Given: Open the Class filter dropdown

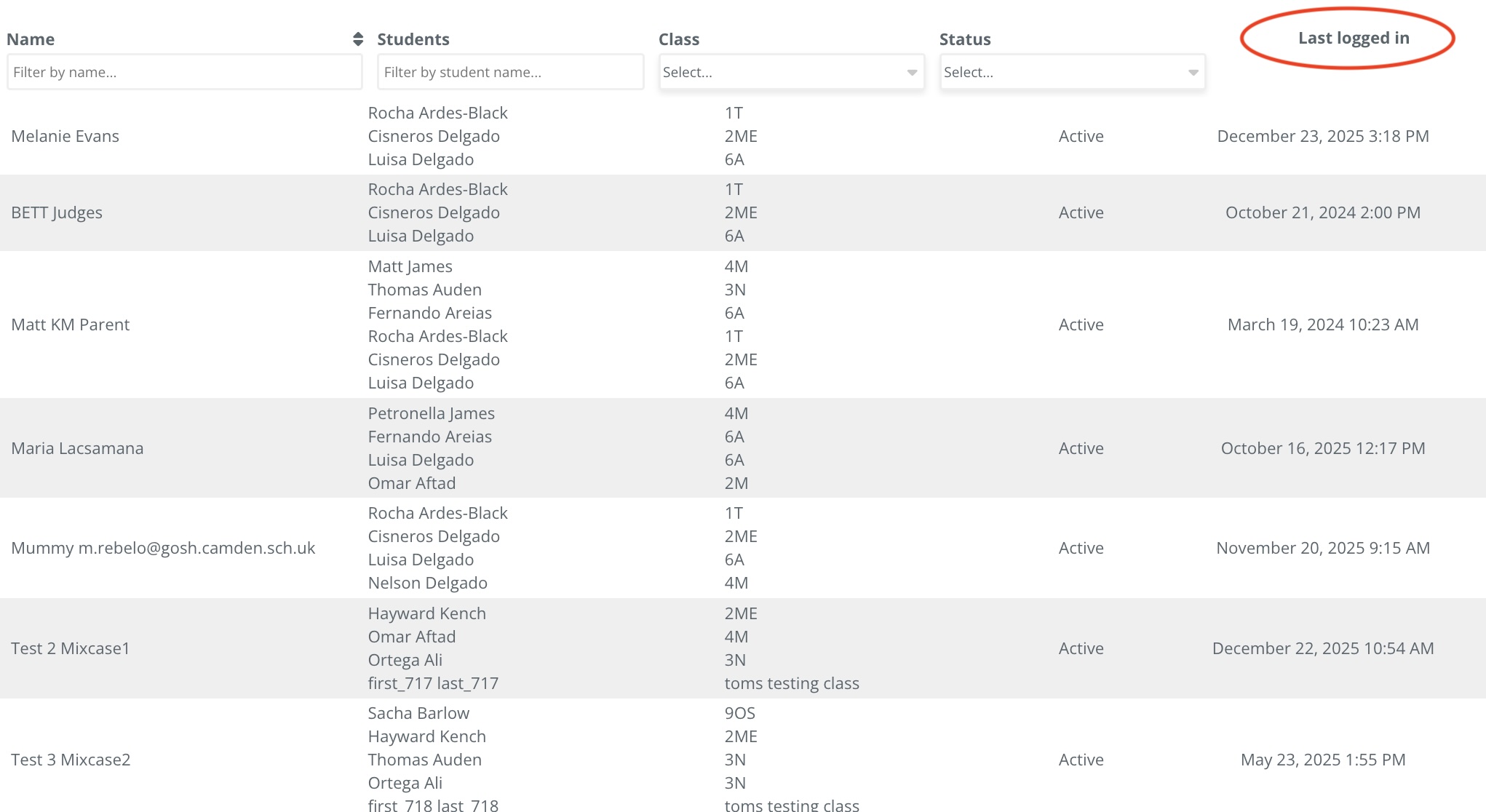Looking at the screenshot, I should 791,72.
